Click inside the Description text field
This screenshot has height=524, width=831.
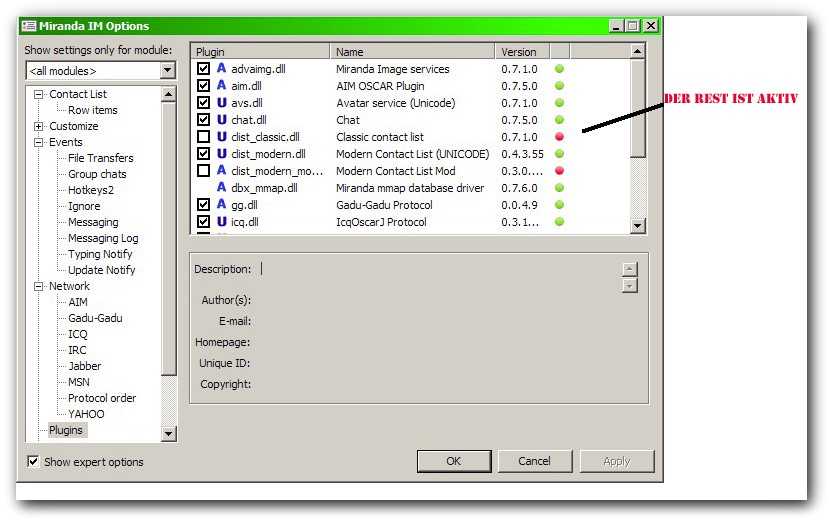tap(439, 277)
